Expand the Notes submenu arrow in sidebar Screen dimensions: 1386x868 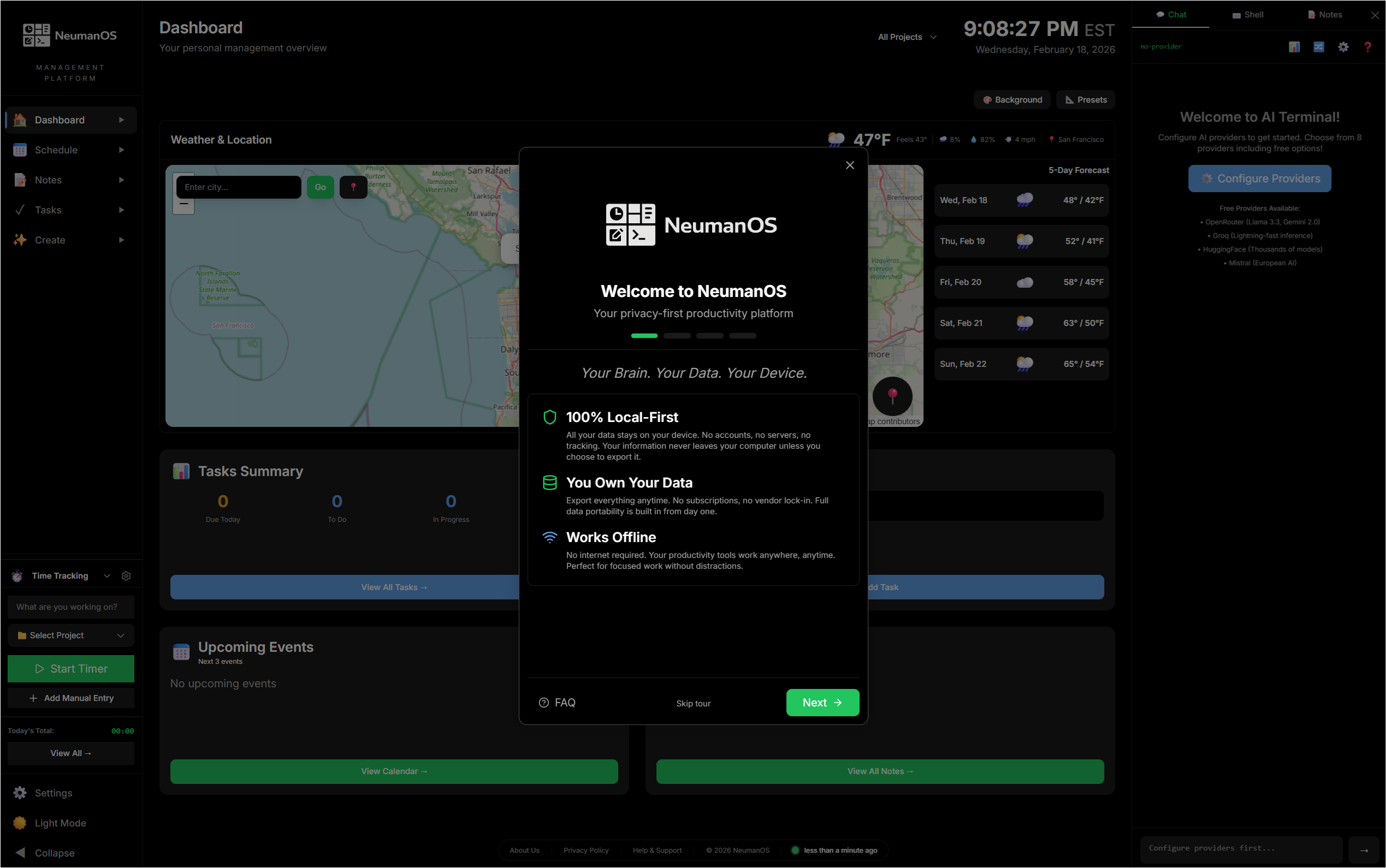121,180
